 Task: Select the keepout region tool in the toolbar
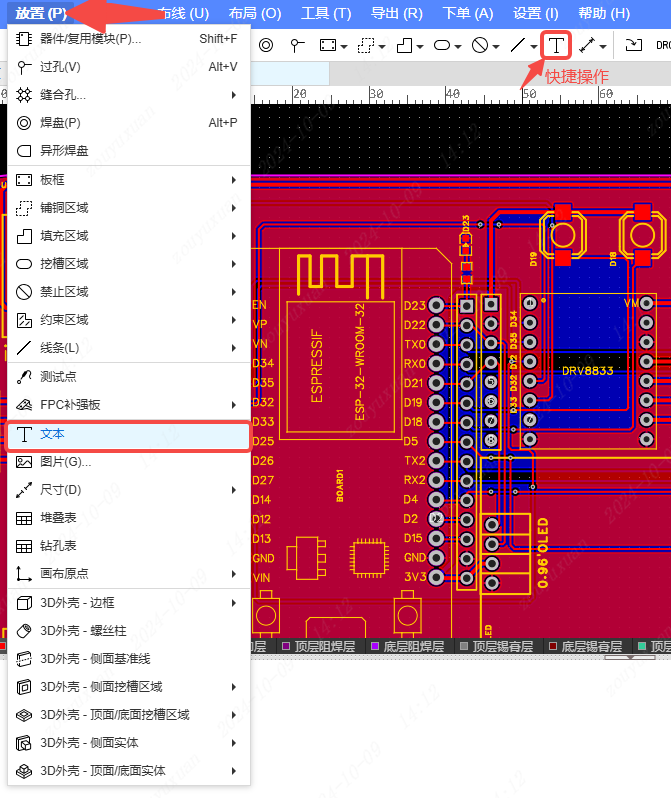(x=480, y=45)
